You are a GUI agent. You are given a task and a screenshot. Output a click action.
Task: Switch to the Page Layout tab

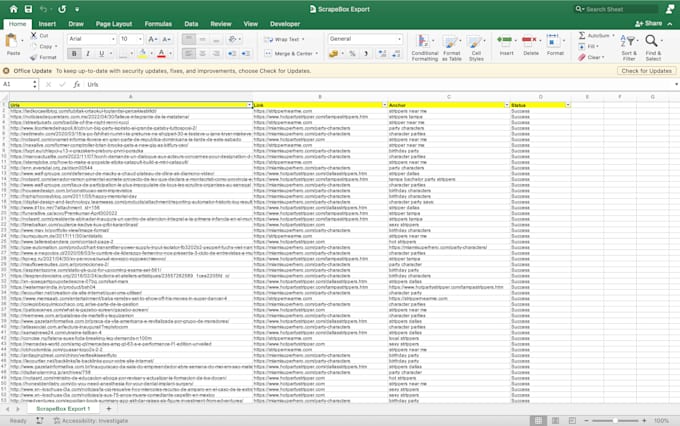click(x=114, y=24)
